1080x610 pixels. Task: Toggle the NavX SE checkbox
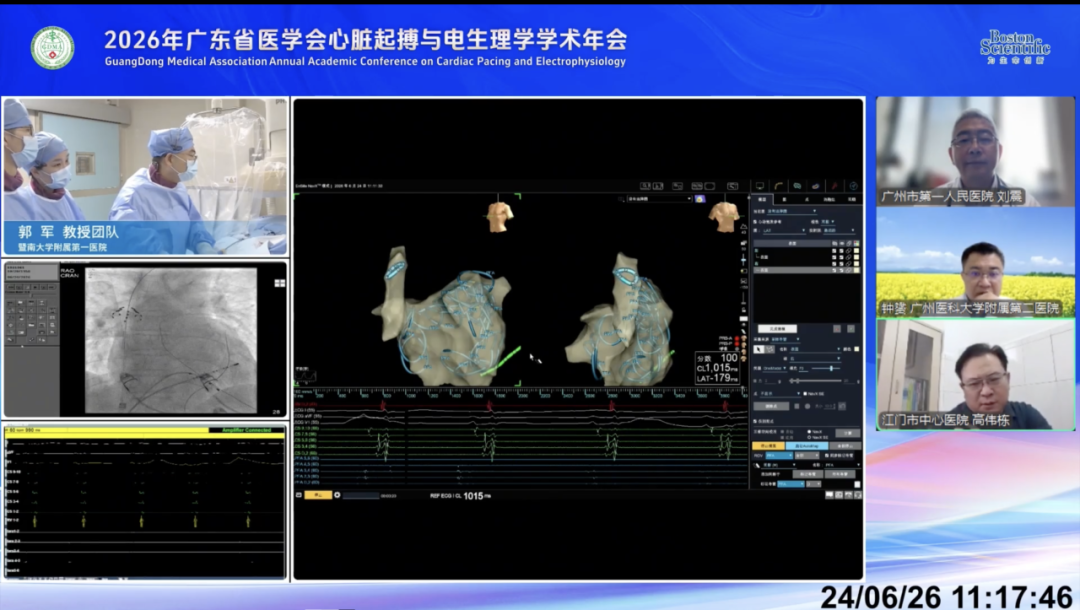coord(805,394)
